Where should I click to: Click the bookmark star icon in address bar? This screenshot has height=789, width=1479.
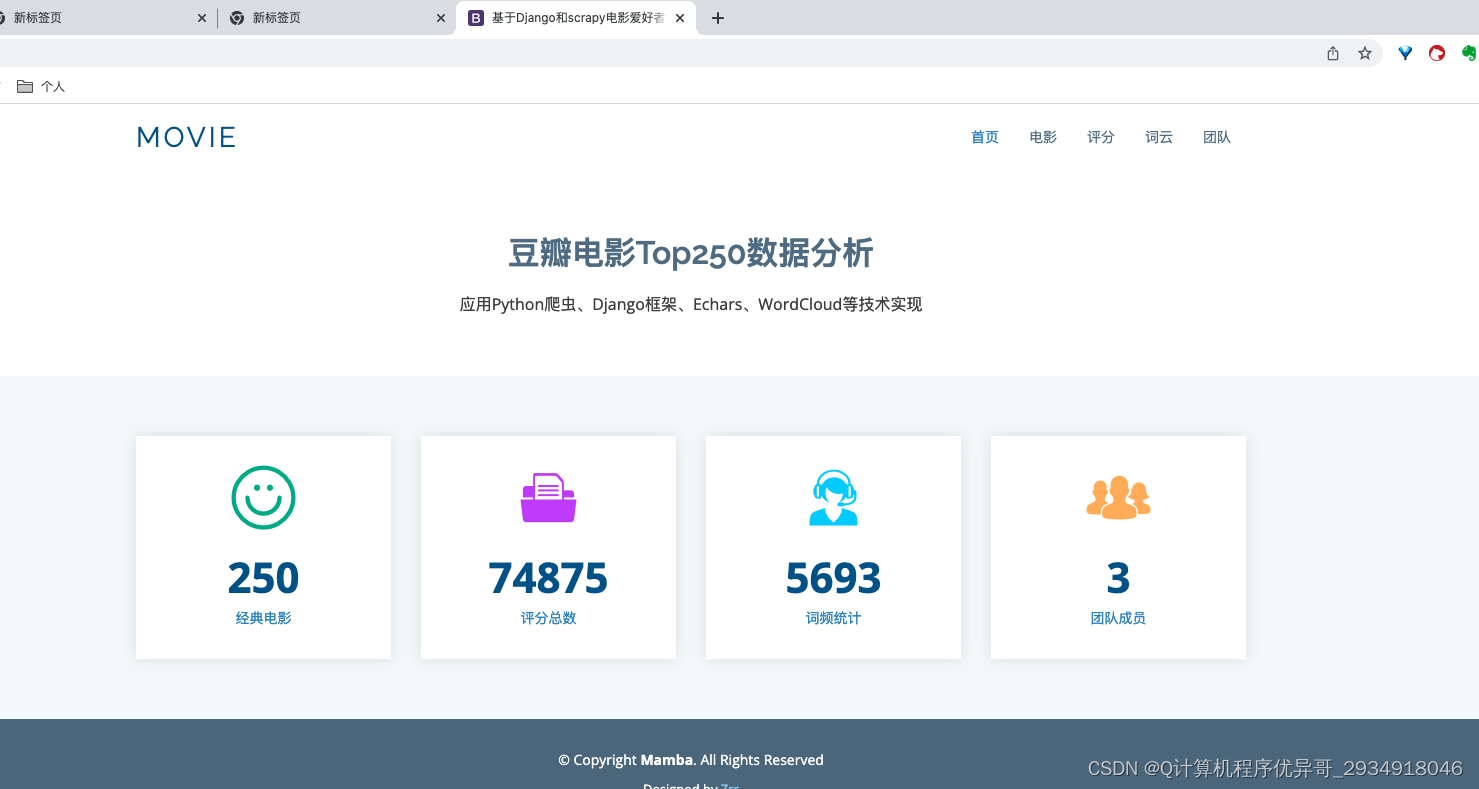(1365, 53)
